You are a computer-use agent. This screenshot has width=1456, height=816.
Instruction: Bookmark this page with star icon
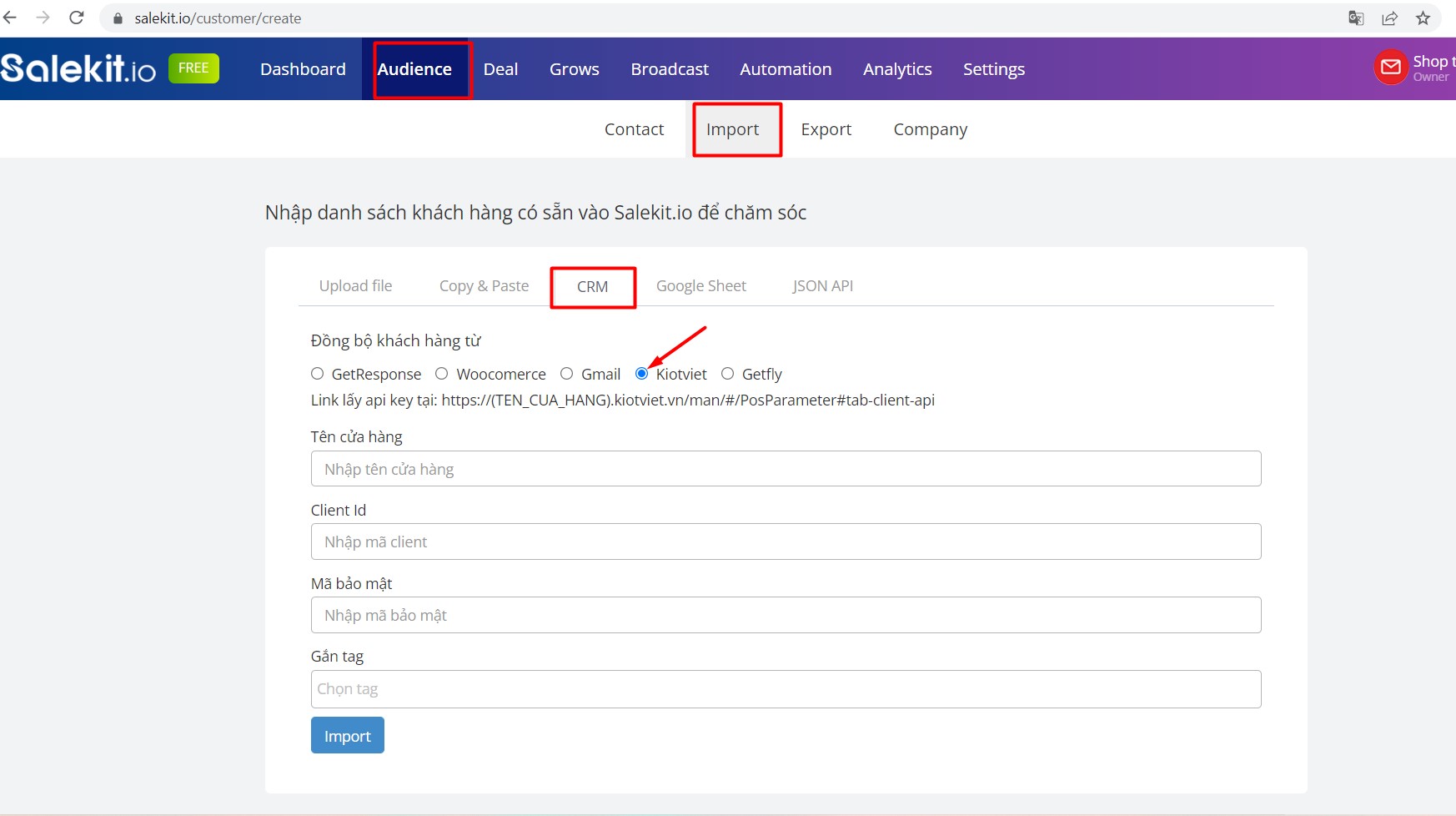click(x=1423, y=18)
